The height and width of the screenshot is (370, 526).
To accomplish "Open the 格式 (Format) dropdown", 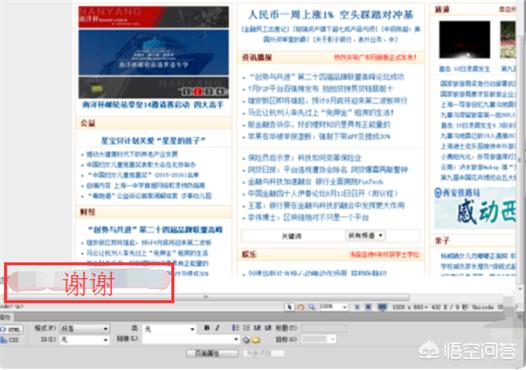I will [x=84, y=329].
